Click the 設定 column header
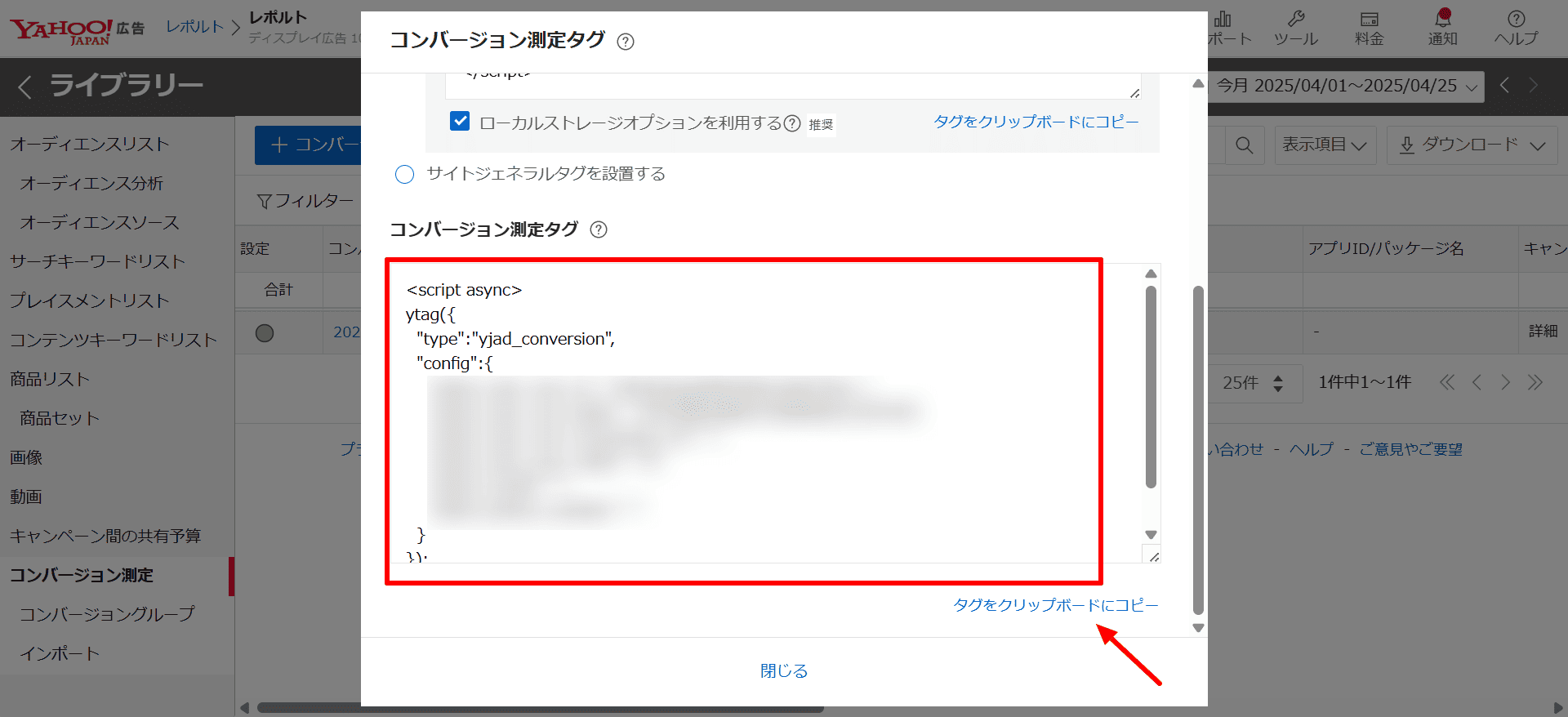 pyautogui.click(x=255, y=249)
